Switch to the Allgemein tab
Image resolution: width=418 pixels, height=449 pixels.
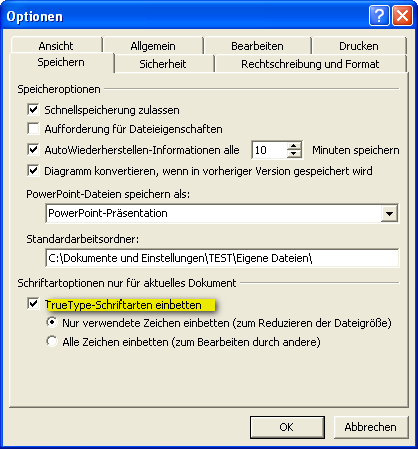[153, 46]
